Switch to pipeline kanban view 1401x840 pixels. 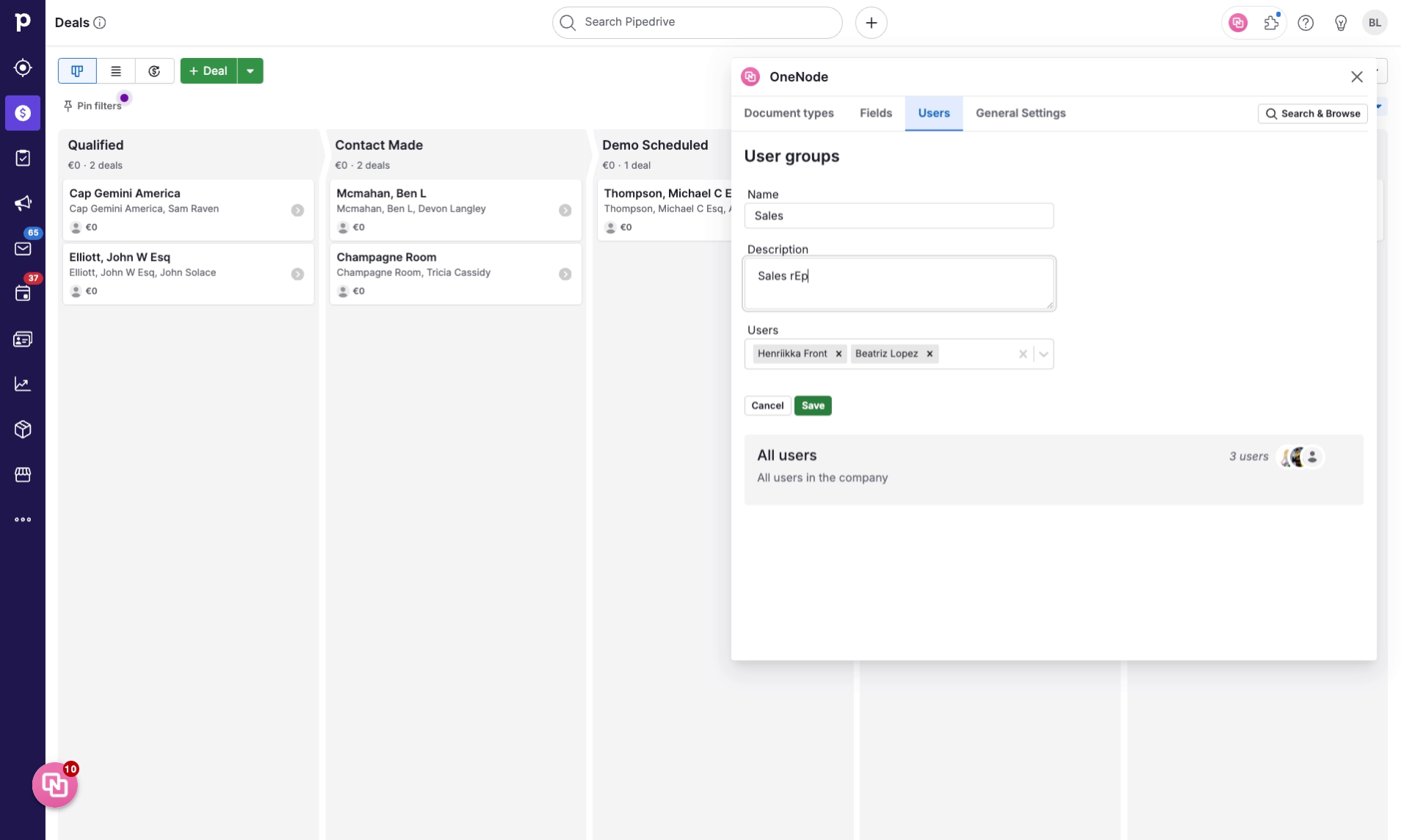[x=77, y=71]
